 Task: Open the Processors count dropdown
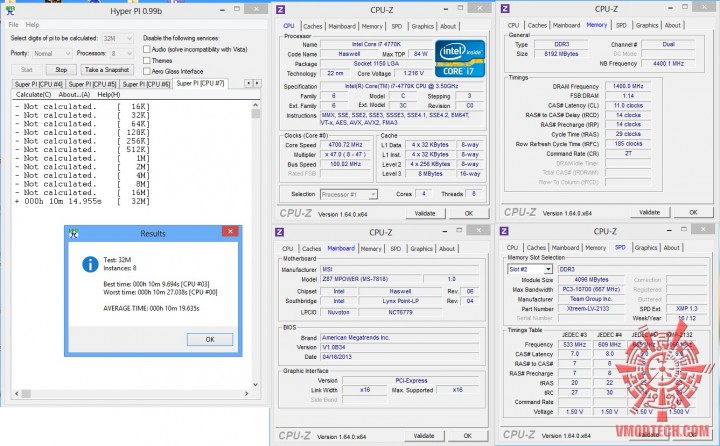(121, 54)
